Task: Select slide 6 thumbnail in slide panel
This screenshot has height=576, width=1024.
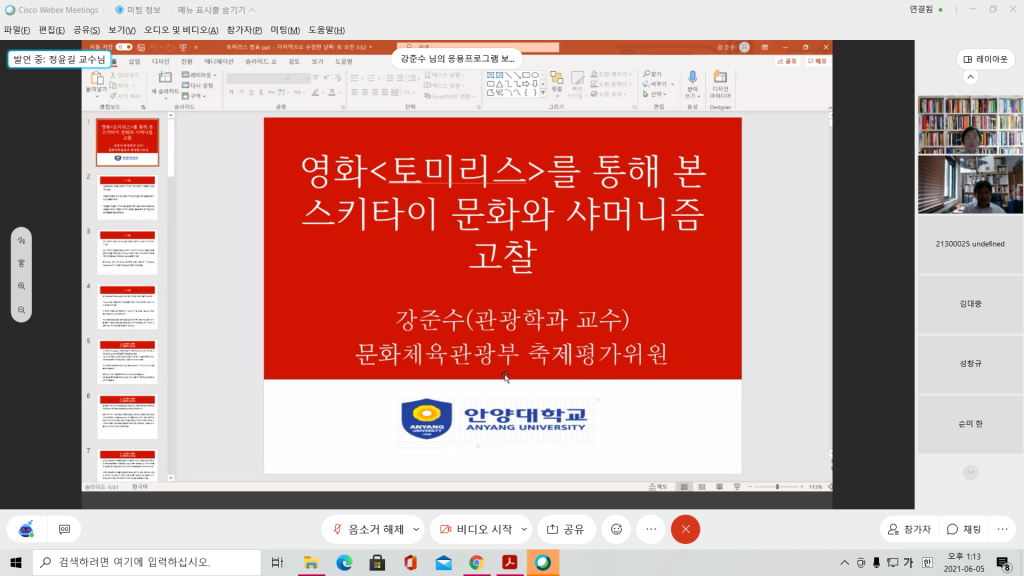Action: point(127,417)
